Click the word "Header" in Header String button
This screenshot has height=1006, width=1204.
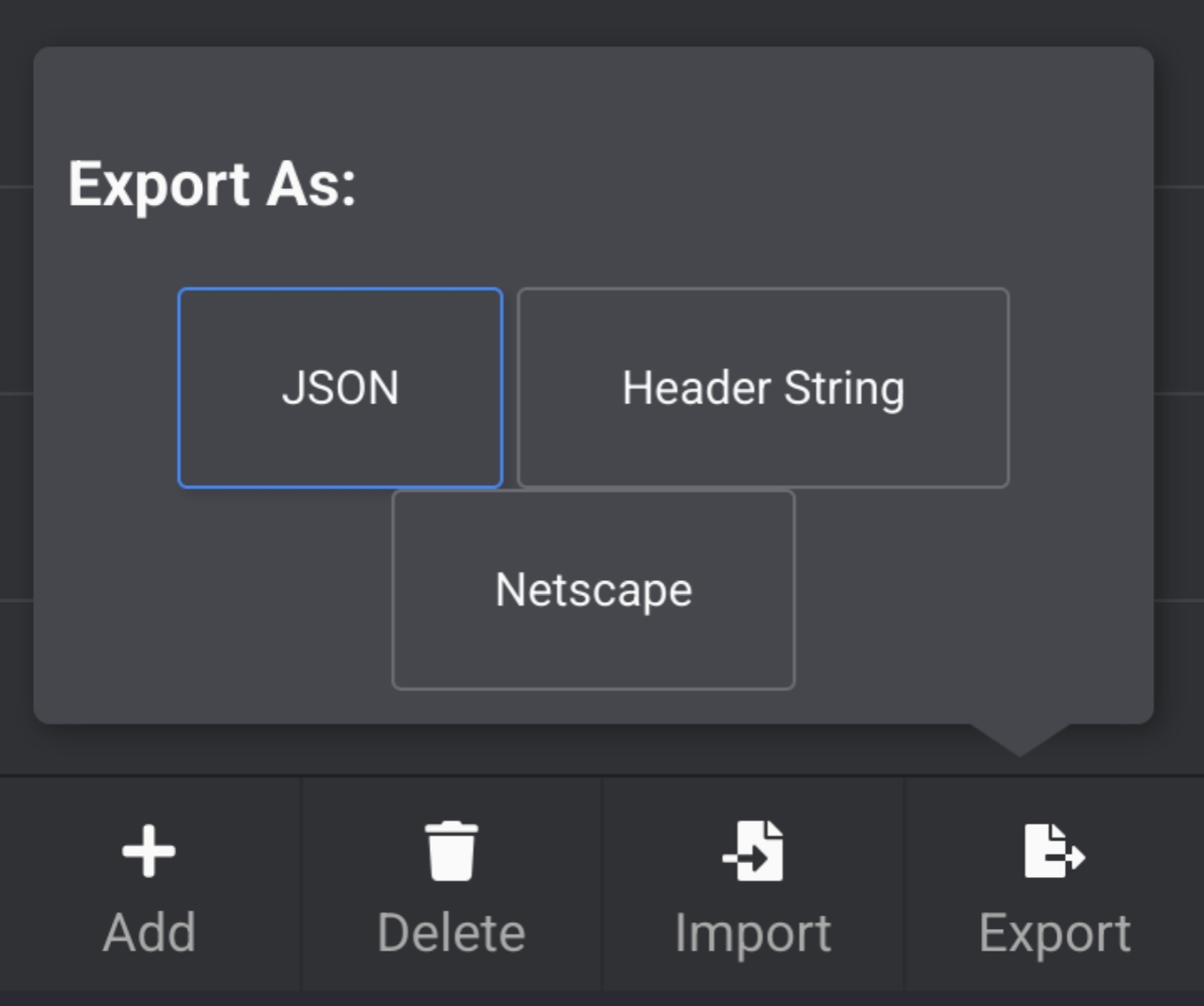696,387
